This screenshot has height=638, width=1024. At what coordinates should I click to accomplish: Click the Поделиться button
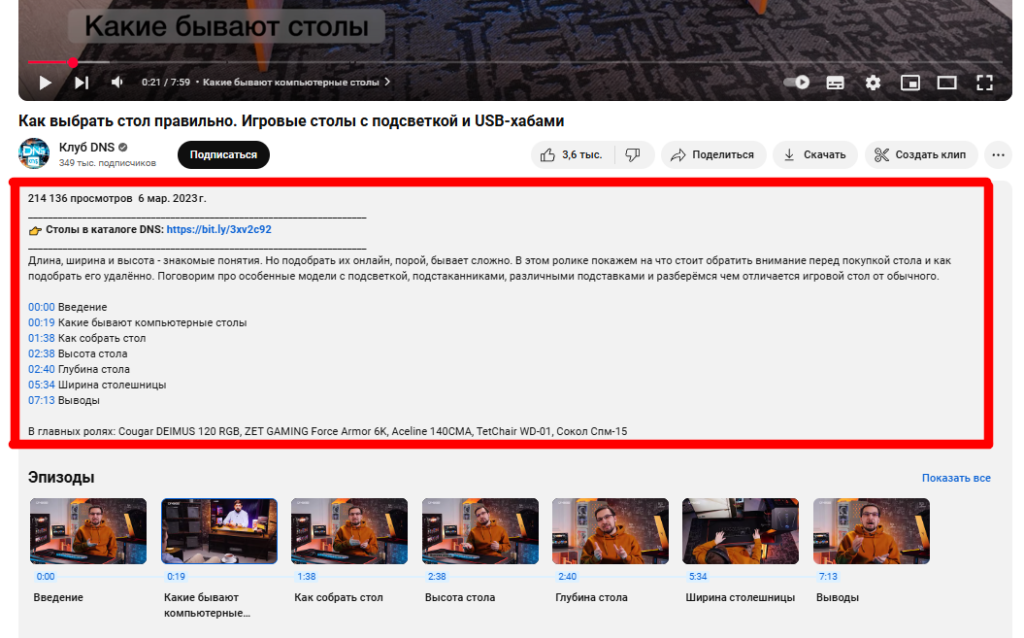click(713, 155)
